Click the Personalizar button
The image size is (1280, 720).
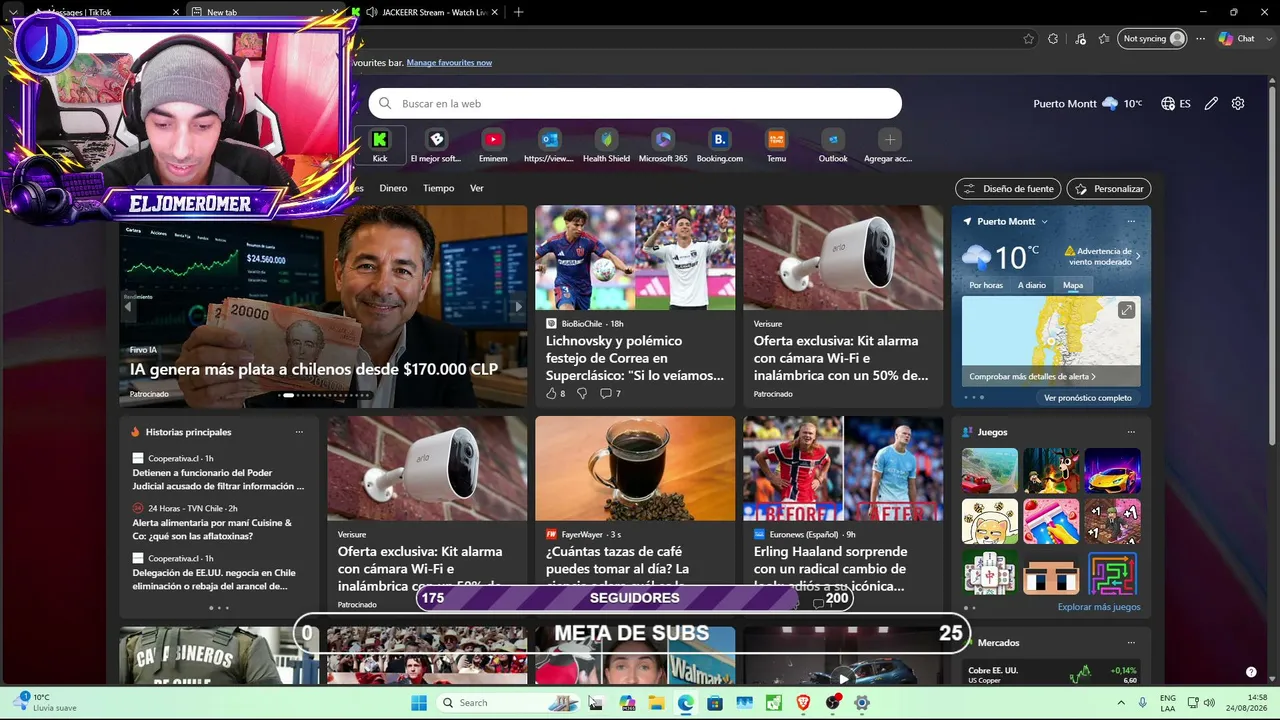[1109, 189]
